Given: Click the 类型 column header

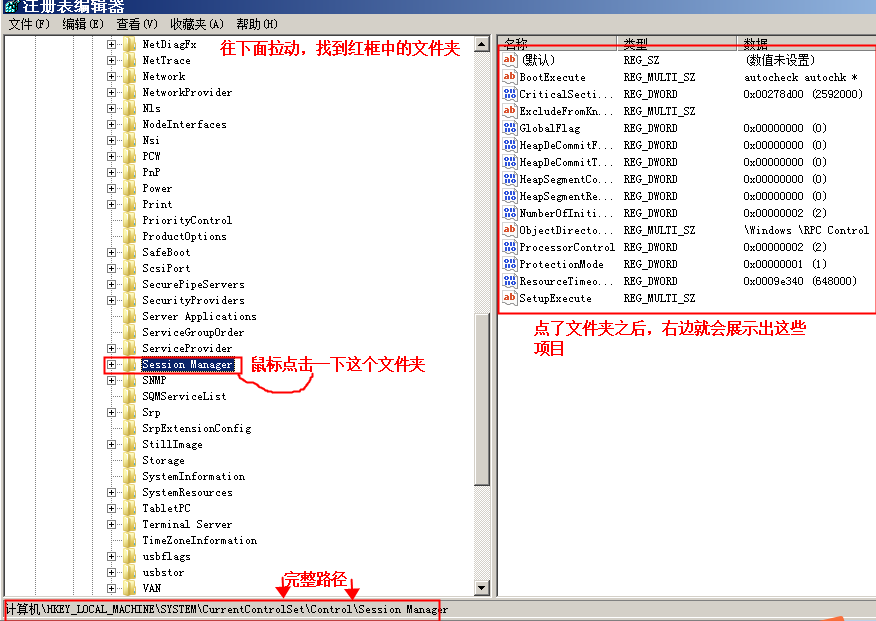Looking at the screenshot, I should 636,44.
